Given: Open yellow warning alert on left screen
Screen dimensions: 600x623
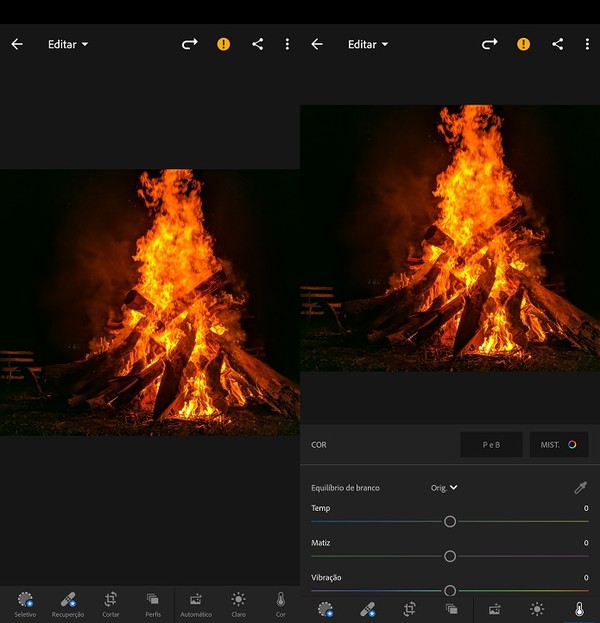Looking at the screenshot, I should point(223,44).
